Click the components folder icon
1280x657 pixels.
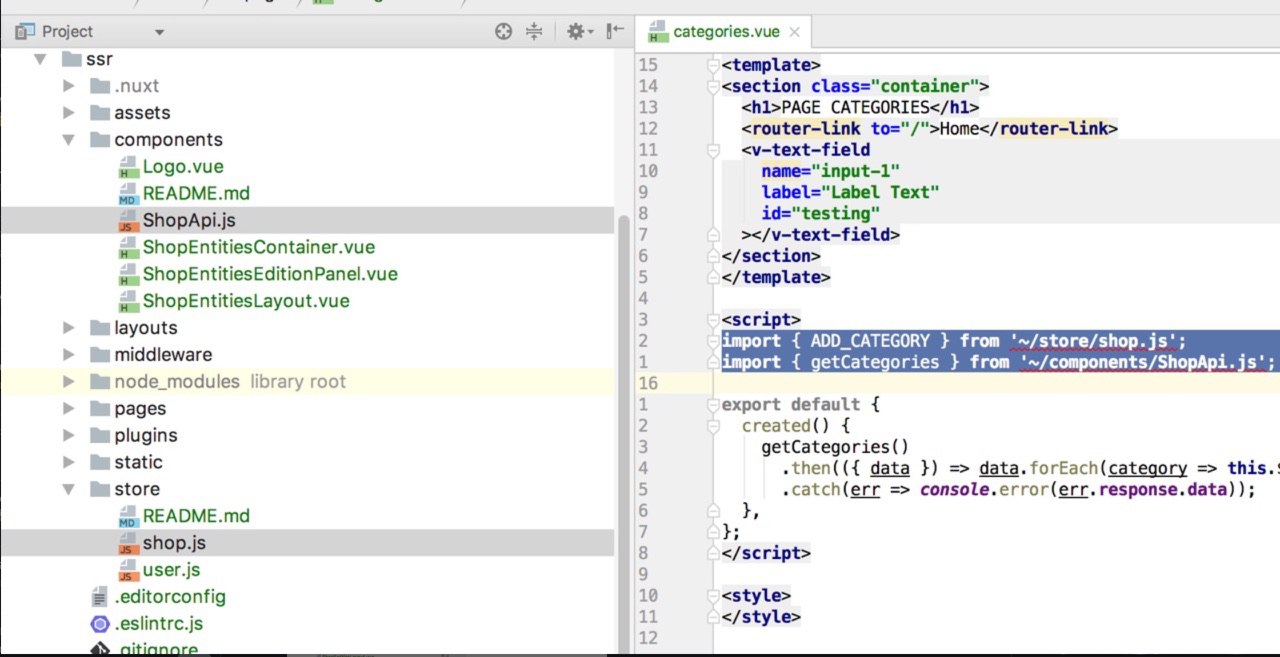click(99, 140)
